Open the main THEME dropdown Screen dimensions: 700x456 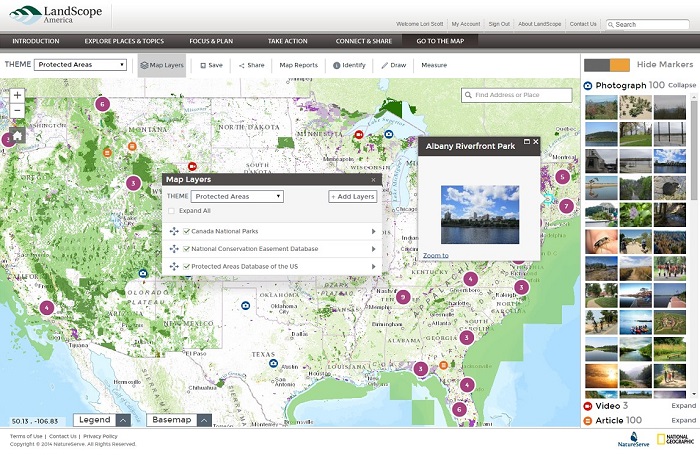pos(80,65)
